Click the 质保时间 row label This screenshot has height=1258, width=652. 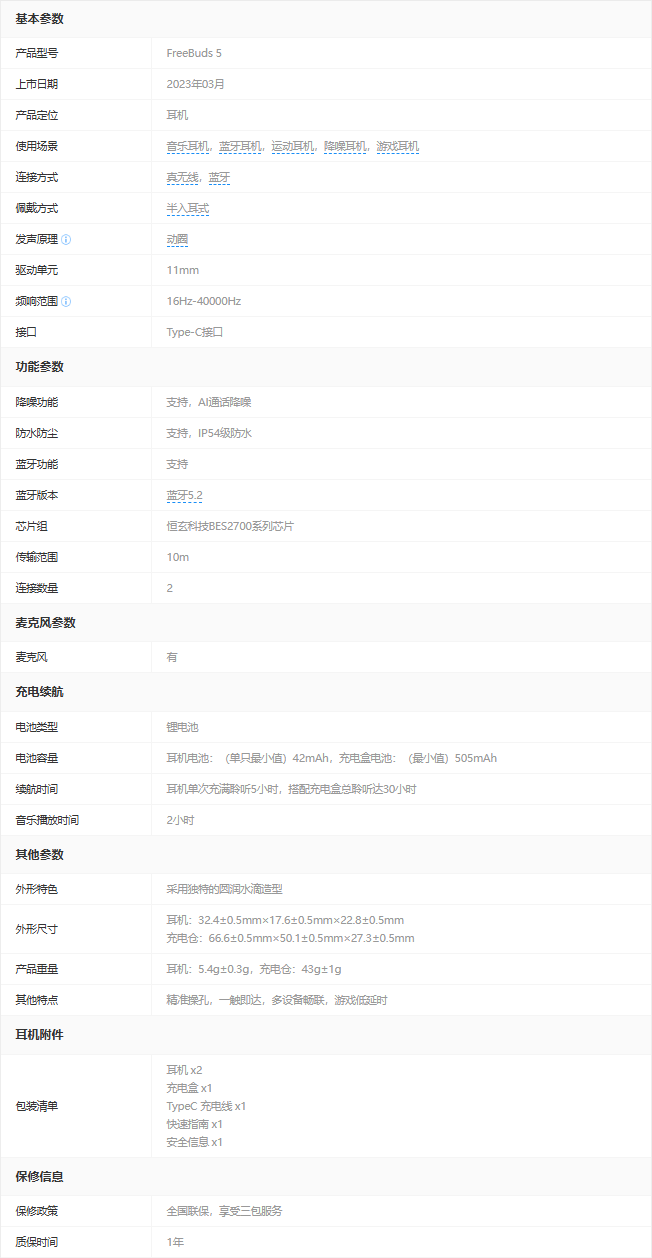coord(37,1242)
